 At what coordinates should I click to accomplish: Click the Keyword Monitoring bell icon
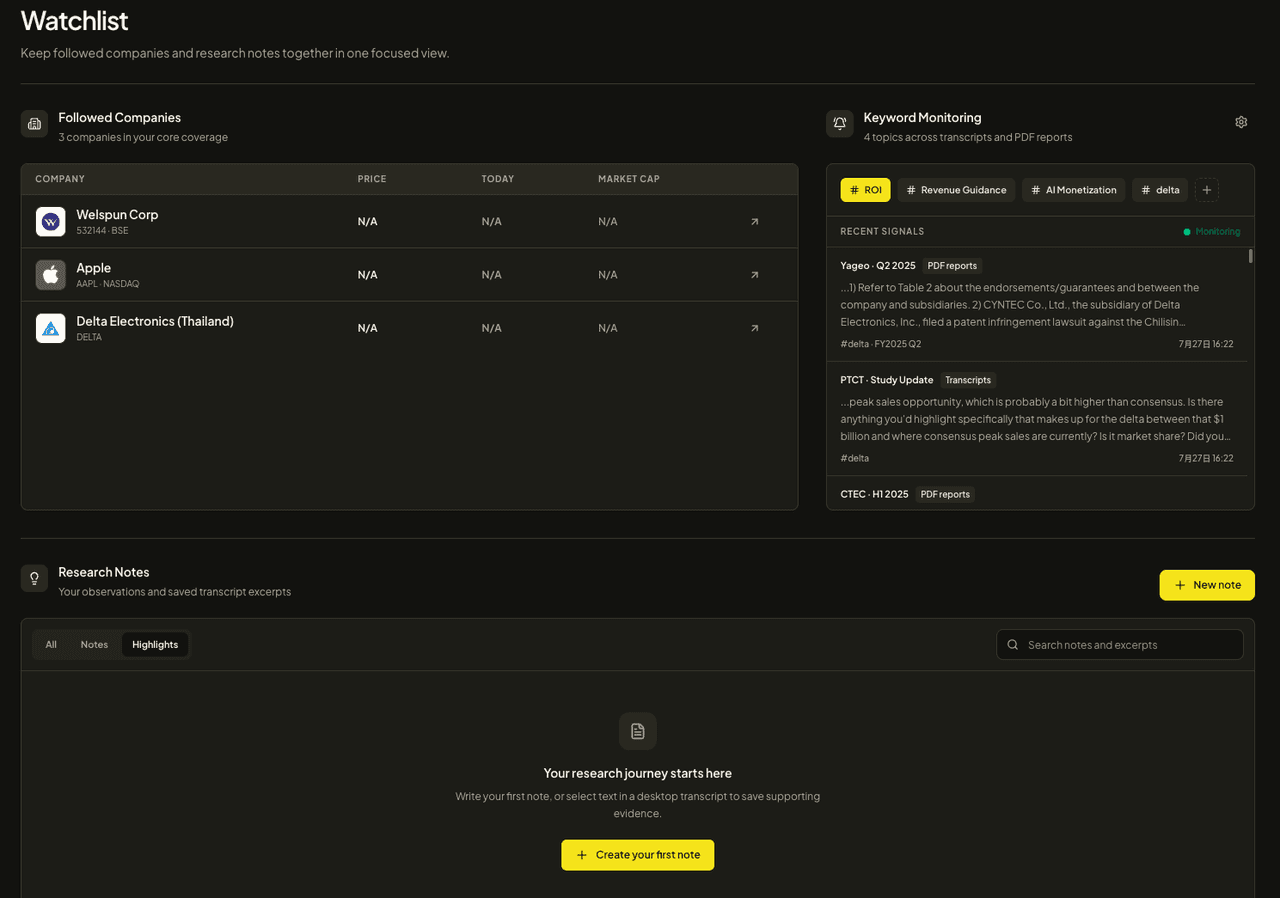tap(840, 124)
